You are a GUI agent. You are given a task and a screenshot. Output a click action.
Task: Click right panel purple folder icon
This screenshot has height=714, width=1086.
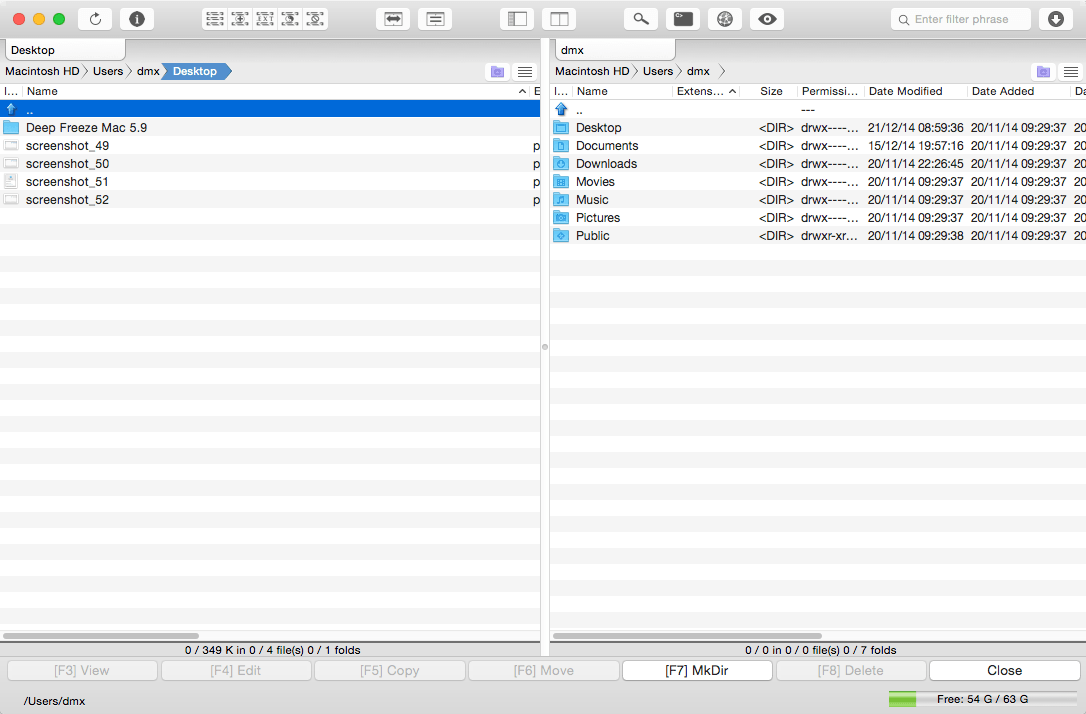1044,71
